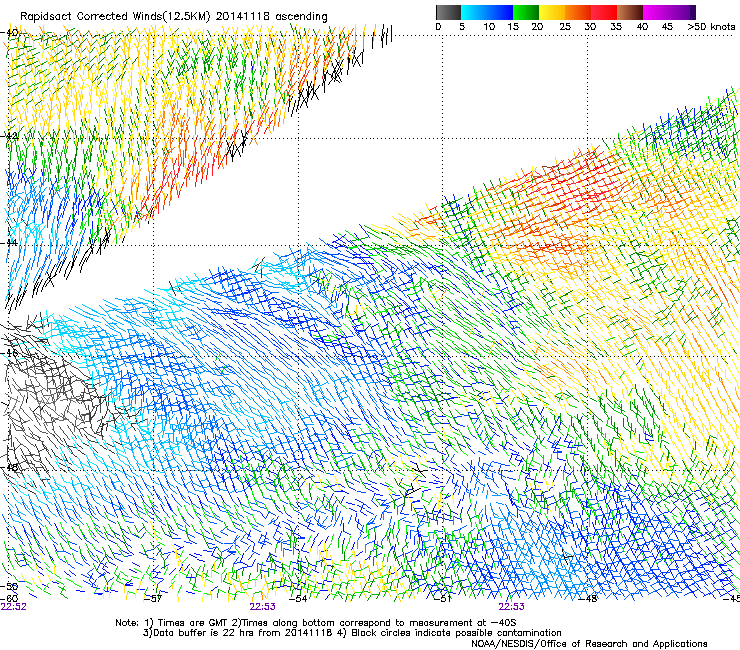The width and height of the screenshot is (740, 650).
Task: Click the legend label '30'
Action: pyautogui.click(x=590, y=27)
